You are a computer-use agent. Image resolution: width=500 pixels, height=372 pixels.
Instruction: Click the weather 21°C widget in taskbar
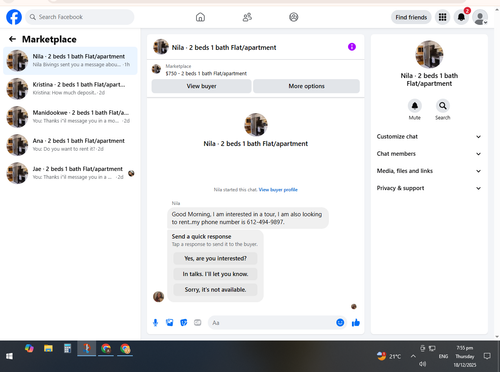[389, 356]
